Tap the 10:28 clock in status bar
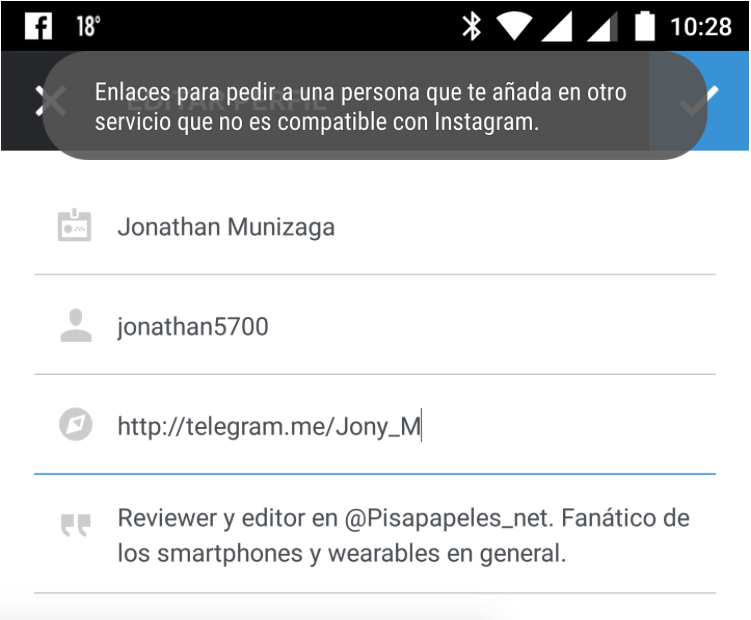The height and width of the screenshot is (620, 751). [x=701, y=26]
